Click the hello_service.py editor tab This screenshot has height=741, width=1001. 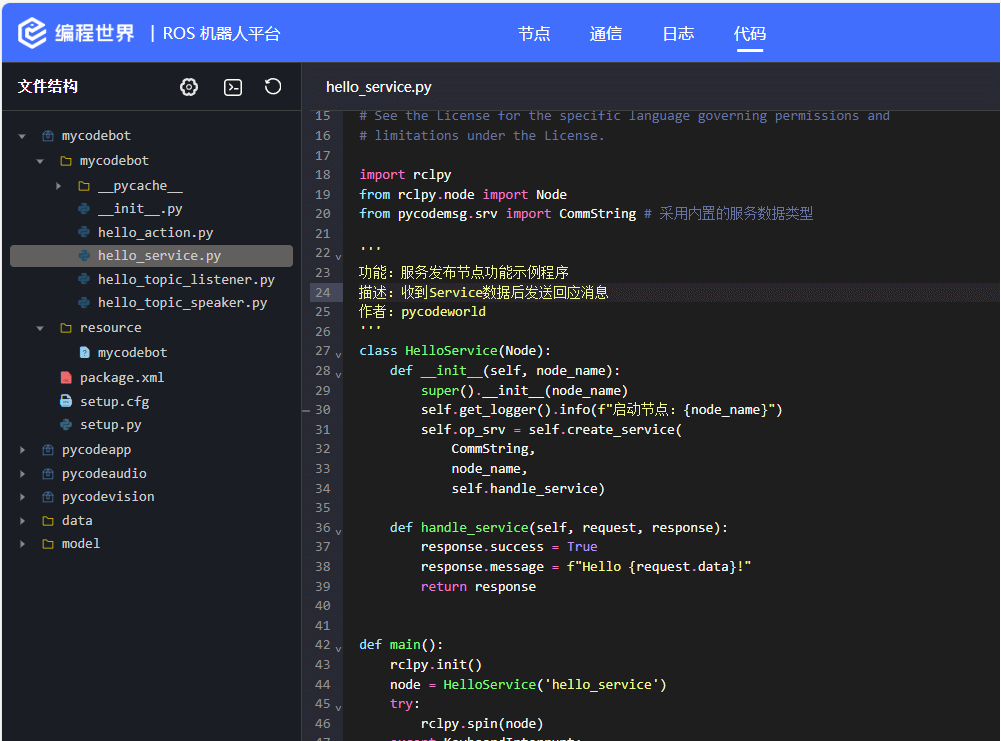pos(379,87)
